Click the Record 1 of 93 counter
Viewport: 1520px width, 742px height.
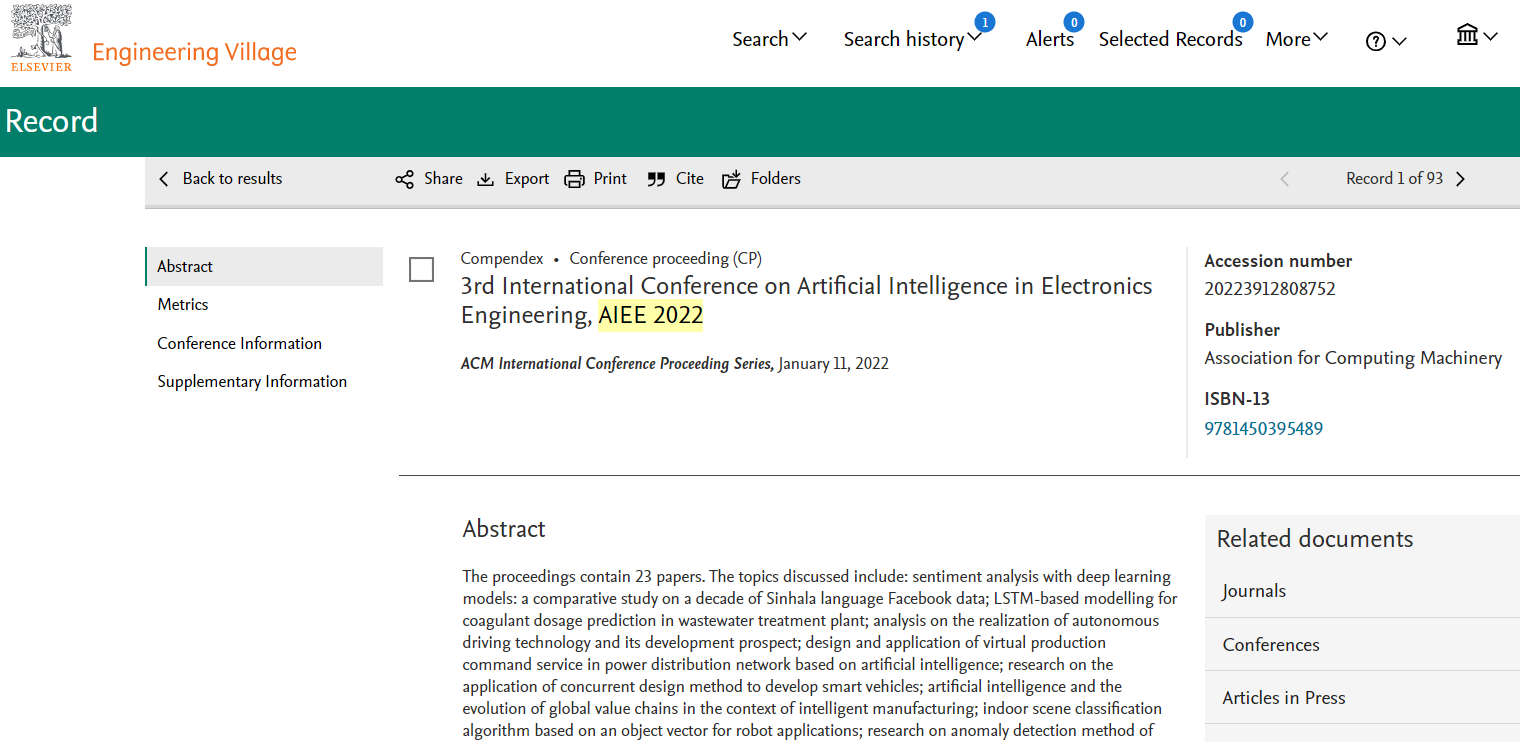[x=1394, y=179]
